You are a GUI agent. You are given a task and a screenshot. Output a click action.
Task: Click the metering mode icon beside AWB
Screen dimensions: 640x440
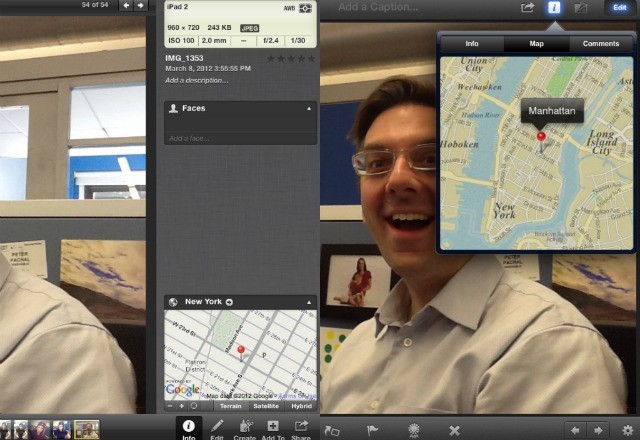pos(305,8)
